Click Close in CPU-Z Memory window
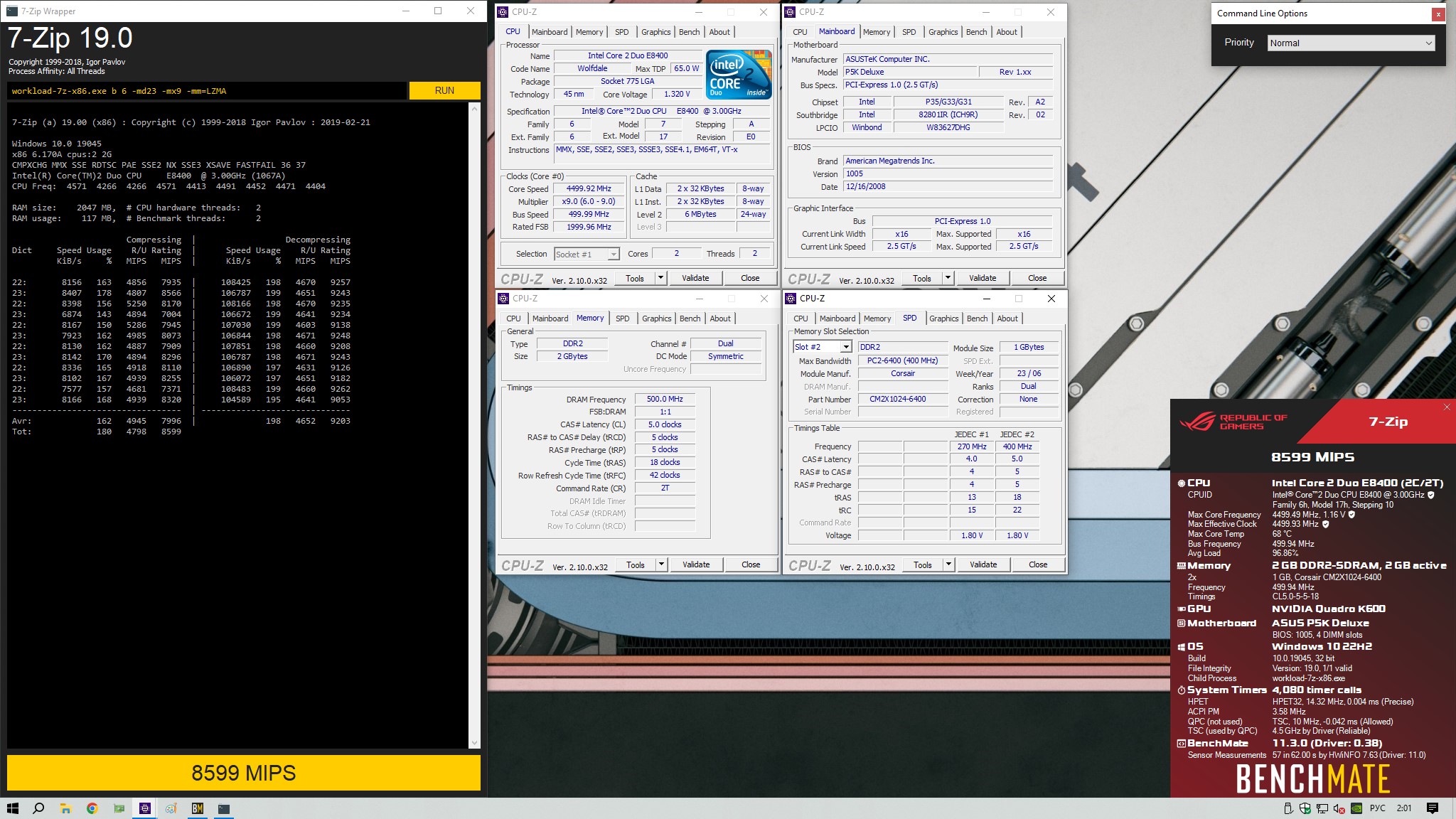The width and height of the screenshot is (1456, 819). (x=751, y=564)
